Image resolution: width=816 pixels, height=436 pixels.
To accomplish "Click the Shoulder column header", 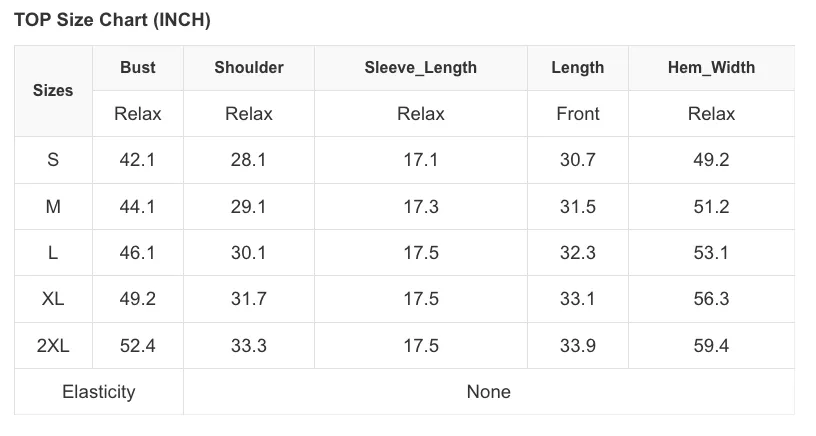I will [x=249, y=68].
